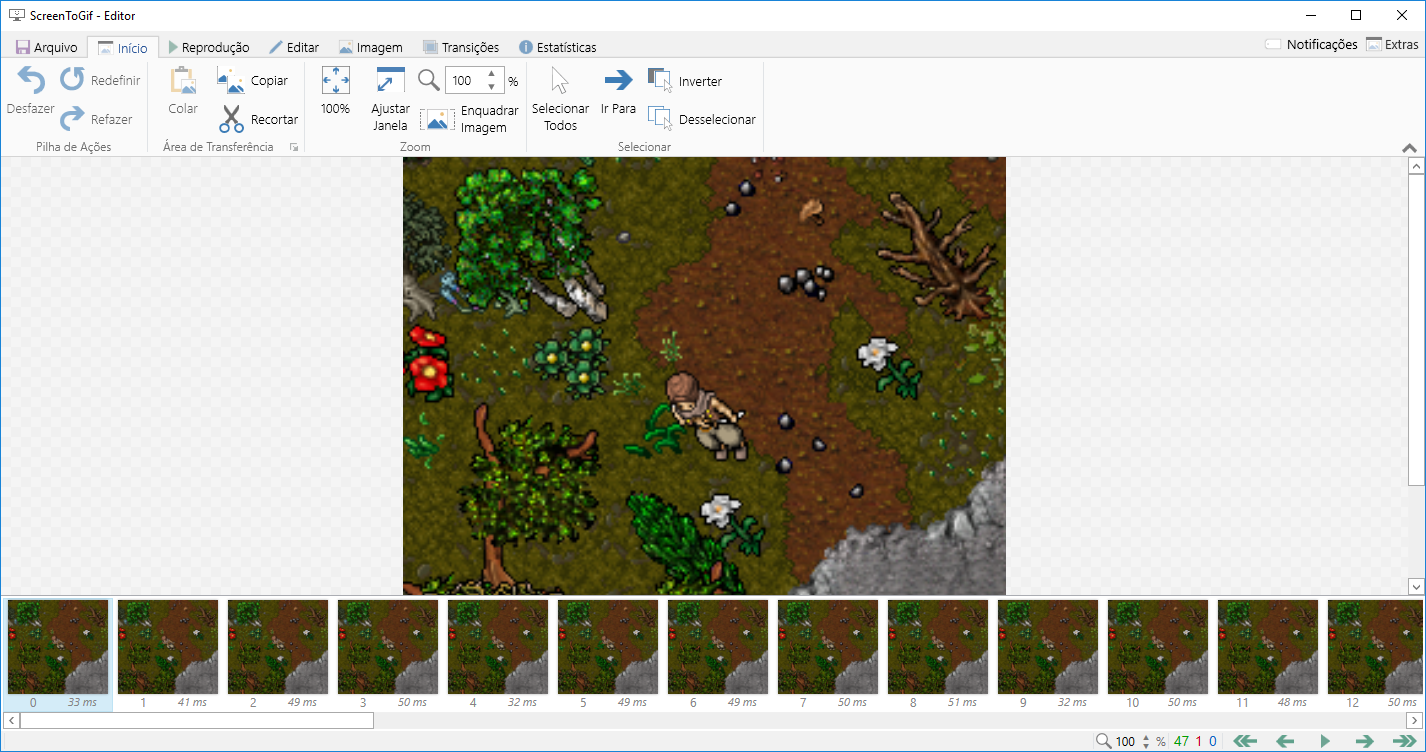Image resolution: width=1426 pixels, height=752 pixels.
Task: Play the animation preview
Action: click(x=1325, y=741)
